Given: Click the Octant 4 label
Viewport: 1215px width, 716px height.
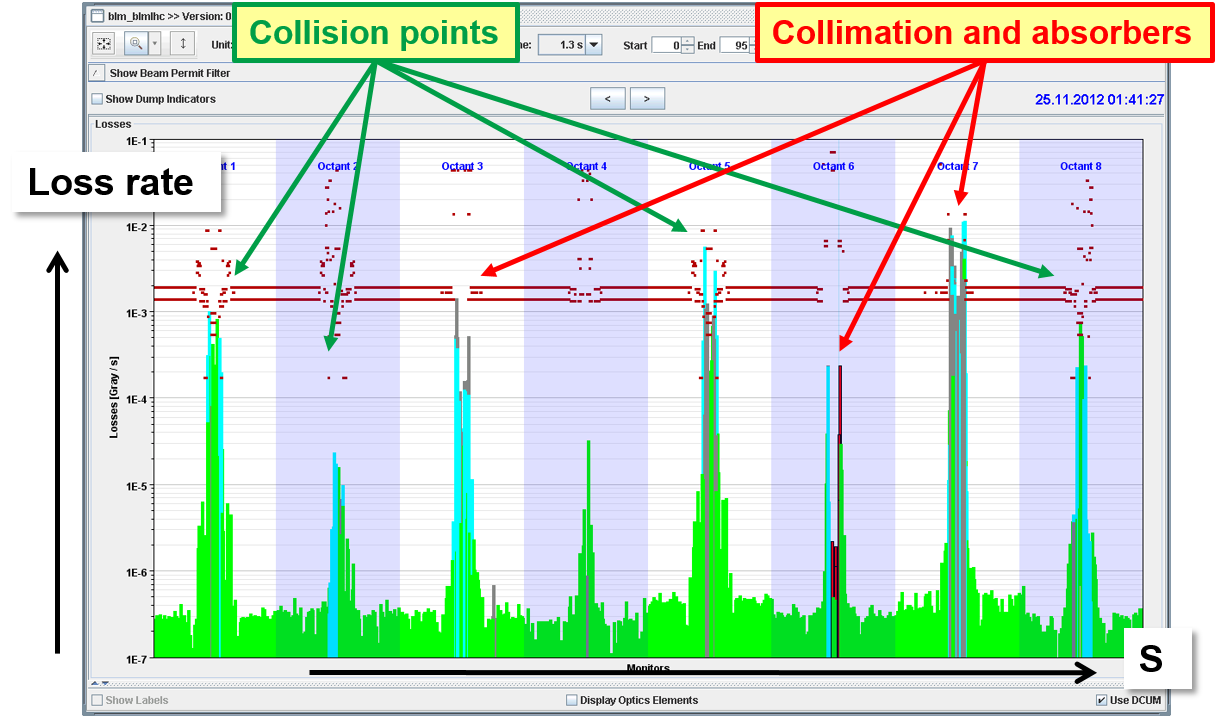Looking at the screenshot, I should click(x=586, y=166).
